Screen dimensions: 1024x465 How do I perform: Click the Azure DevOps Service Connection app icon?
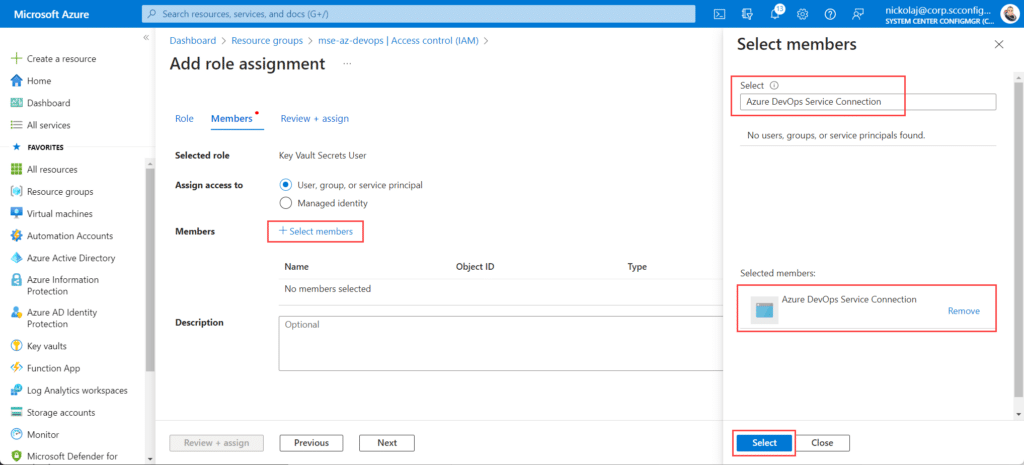[x=764, y=310]
